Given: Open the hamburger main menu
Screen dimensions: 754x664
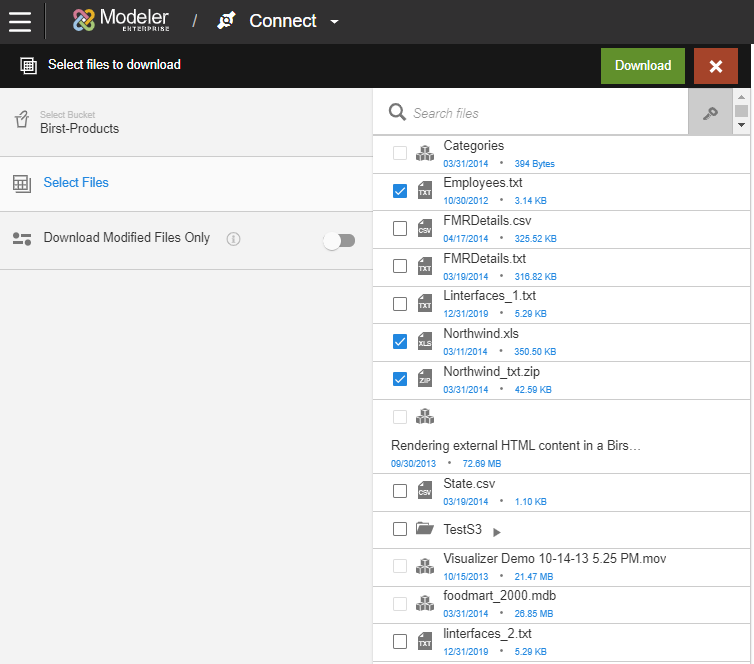Looking at the screenshot, I should click(x=20, y=21).
